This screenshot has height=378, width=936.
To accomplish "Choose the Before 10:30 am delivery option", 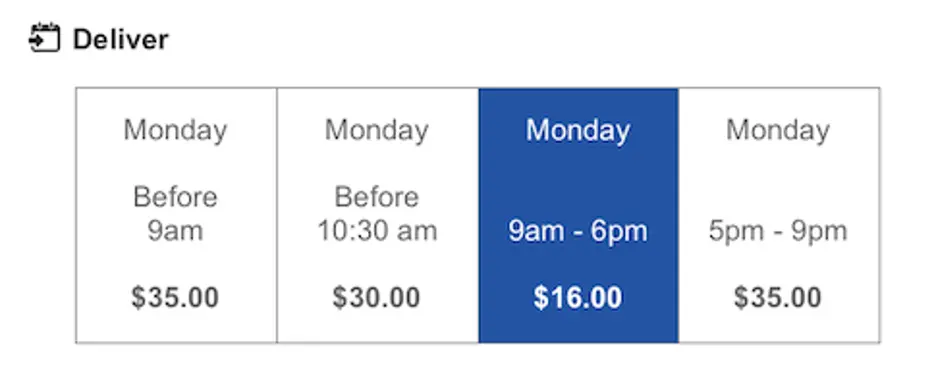I will click(377, 215).
